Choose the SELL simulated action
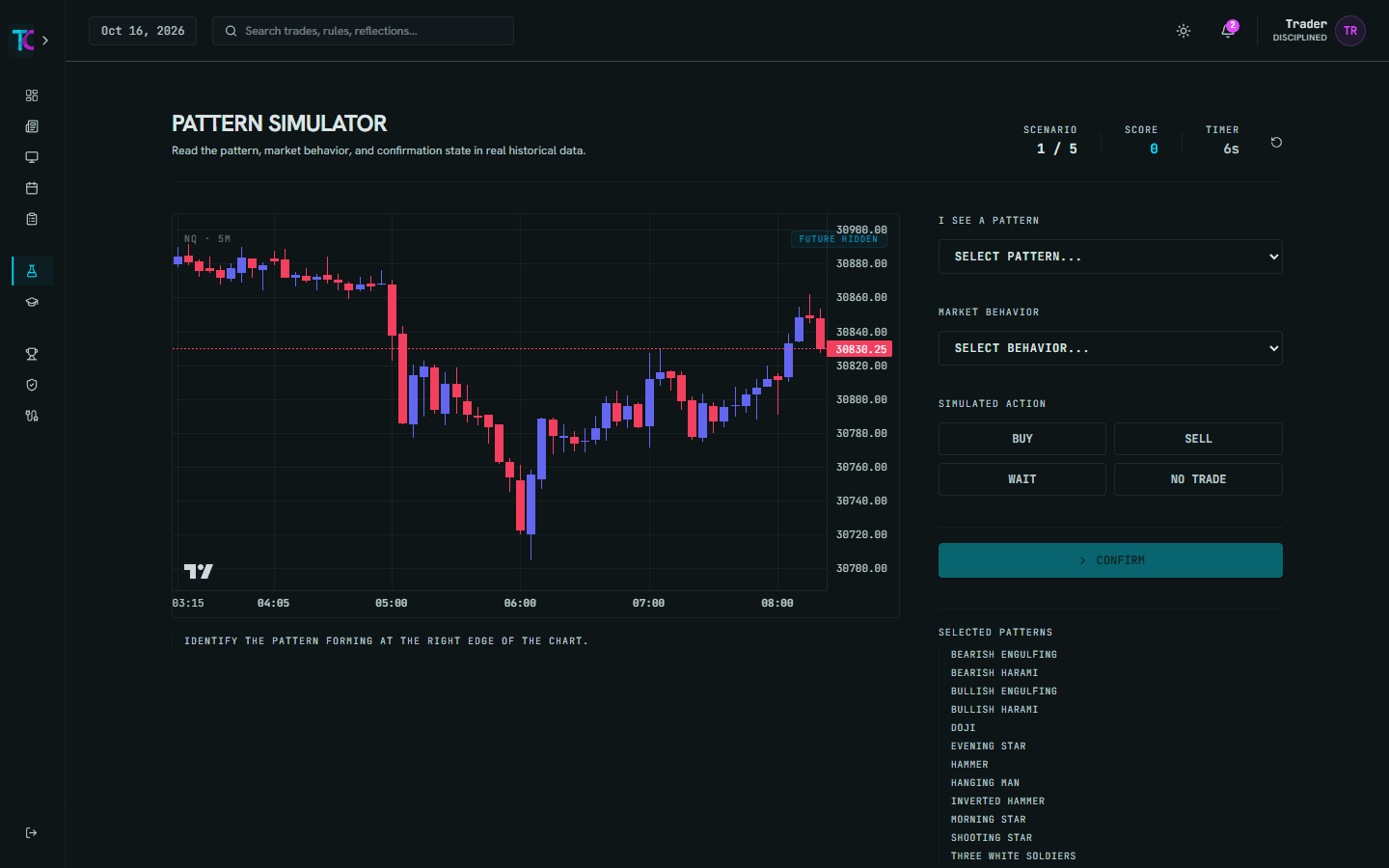1389x868 pixels. tap(1198, 439)
